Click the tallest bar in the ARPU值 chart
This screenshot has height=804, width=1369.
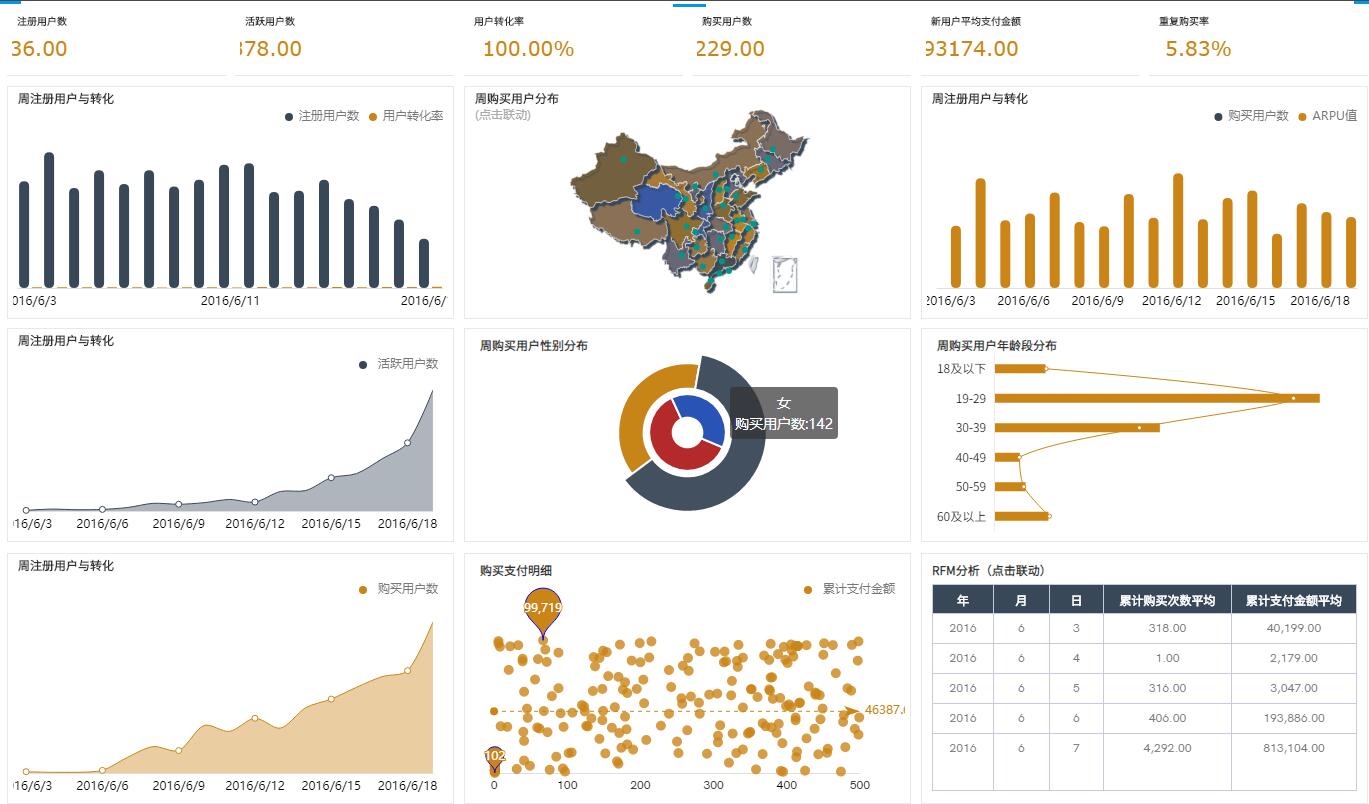click(1178, 231)
